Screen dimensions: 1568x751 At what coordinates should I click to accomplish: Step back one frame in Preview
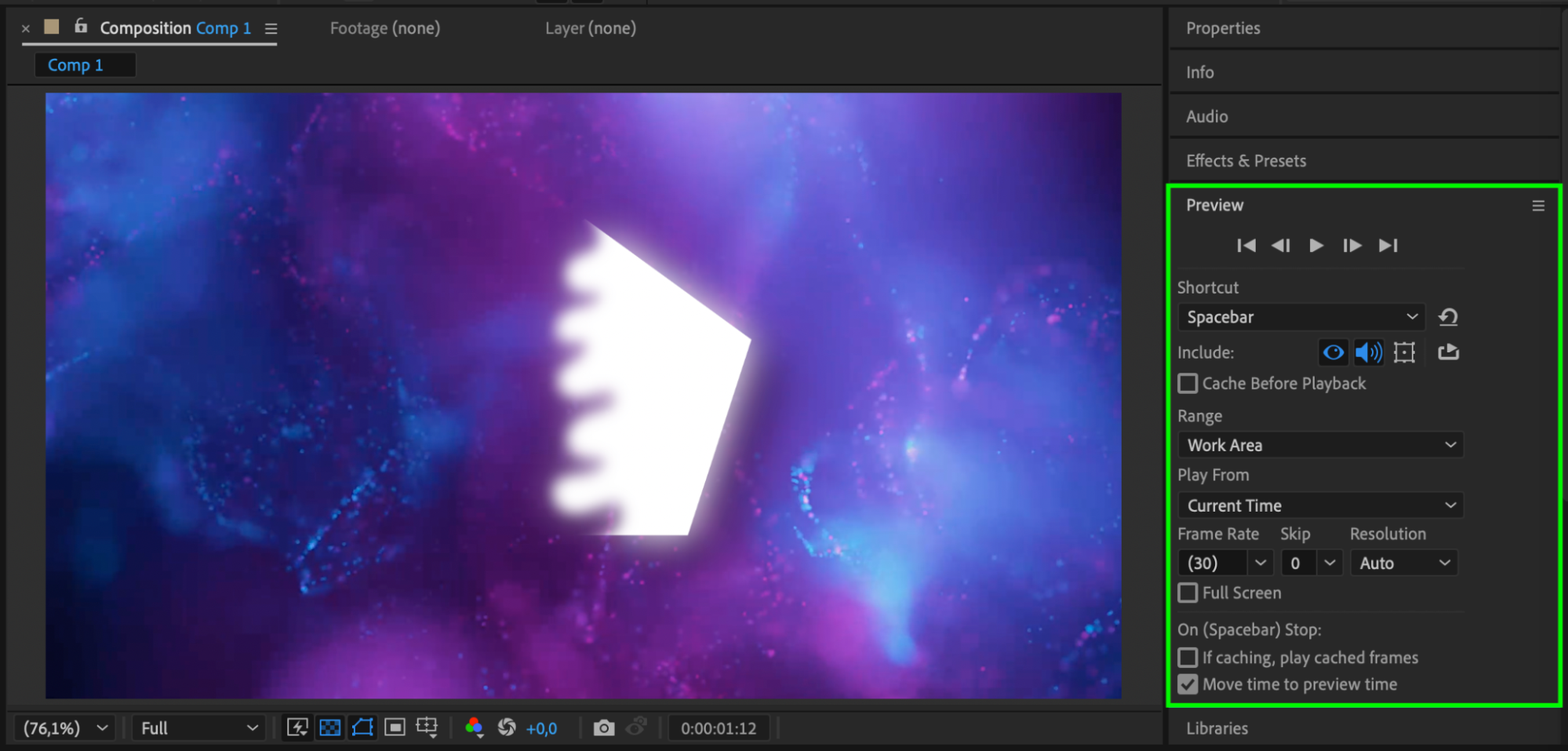[x=1281, y=246]
